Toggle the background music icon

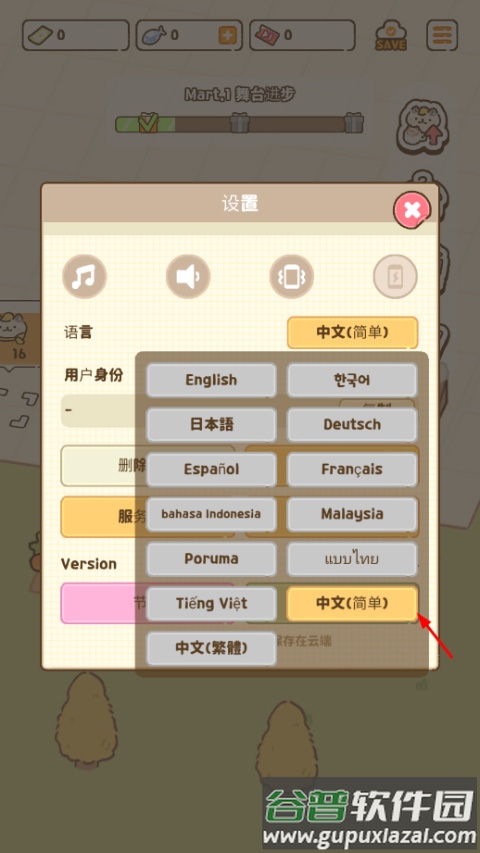point(84,276)
